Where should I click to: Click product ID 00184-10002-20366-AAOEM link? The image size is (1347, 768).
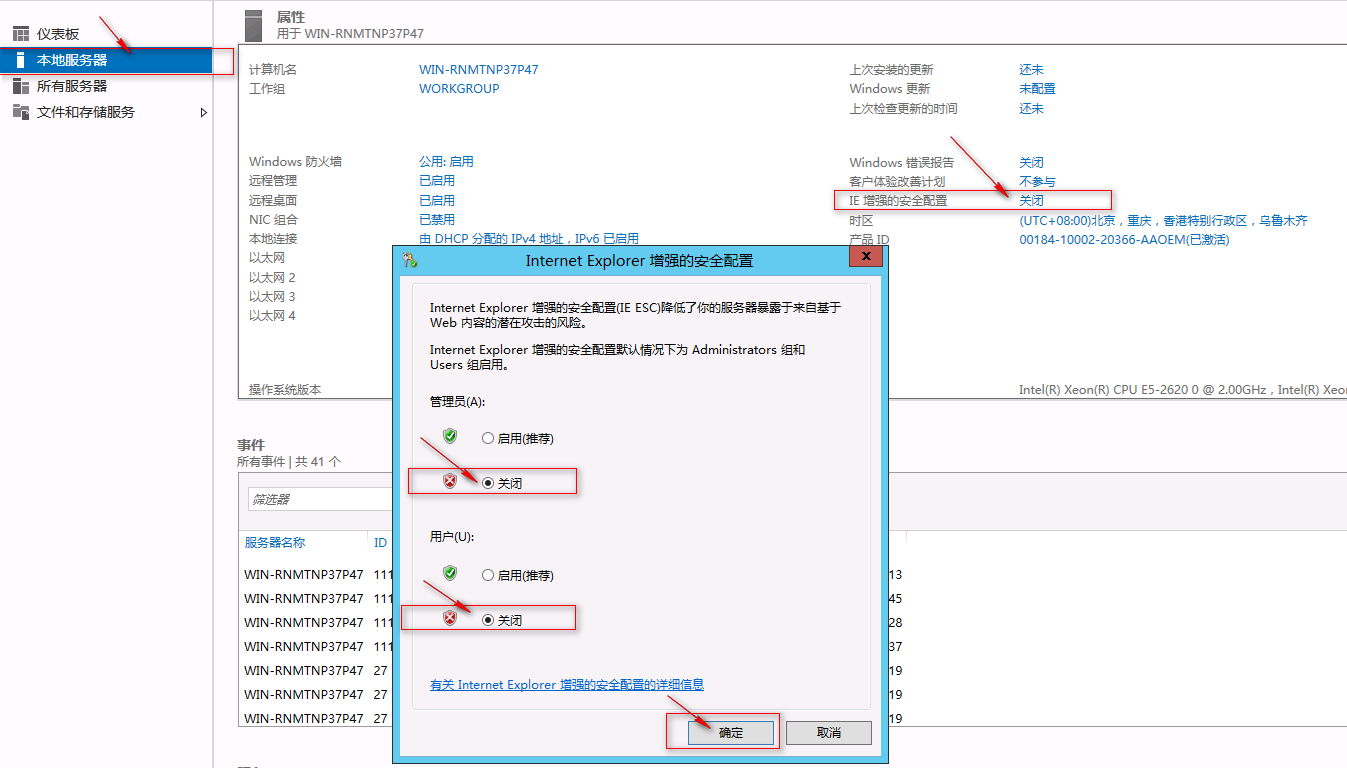(1124, 239)
